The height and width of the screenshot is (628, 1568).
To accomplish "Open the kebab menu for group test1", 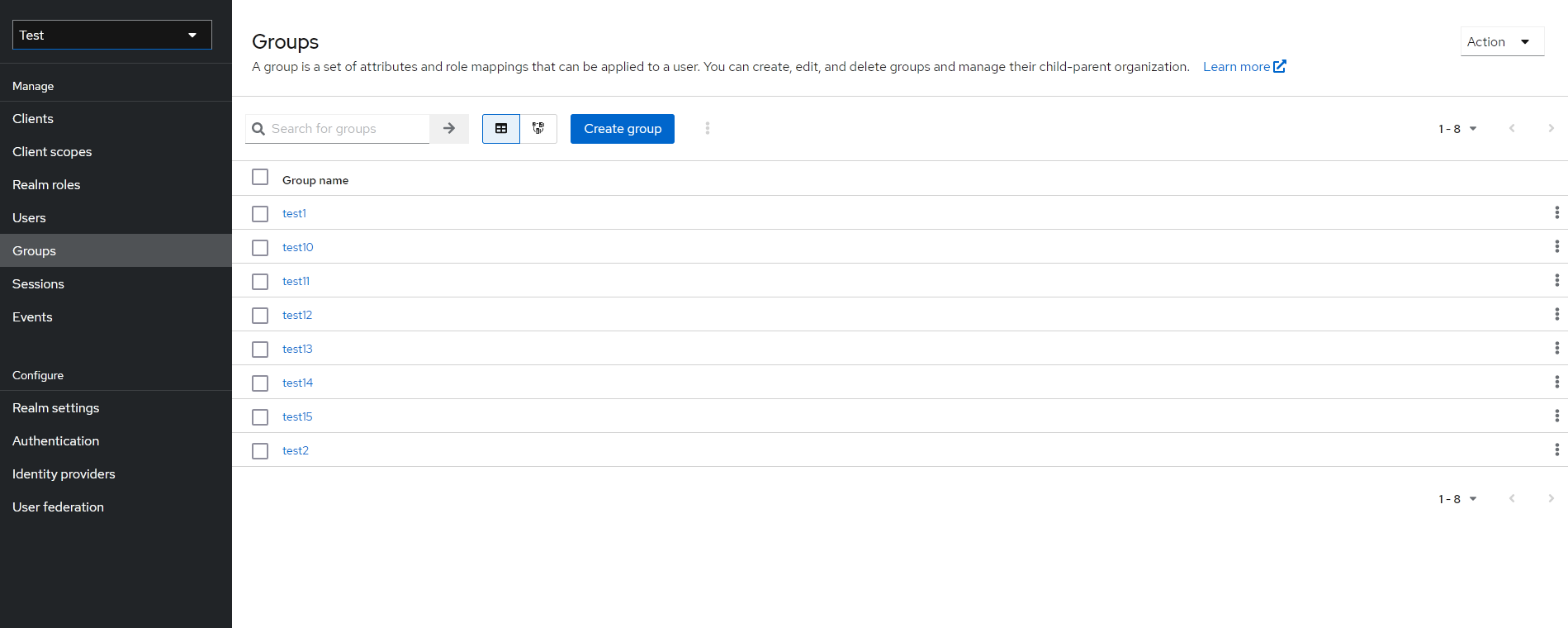I will [1556, 212].
